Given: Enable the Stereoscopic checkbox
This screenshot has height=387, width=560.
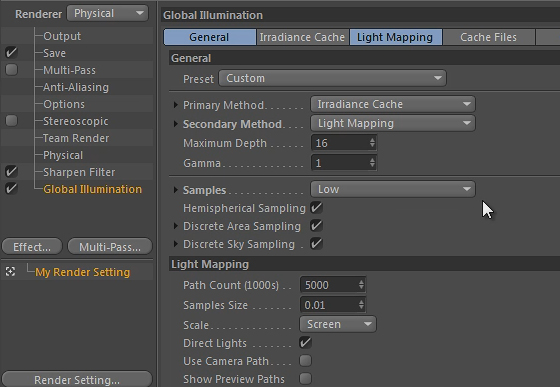Looking at the screenshot, I should pyautogui.click(x=11, y=121).
